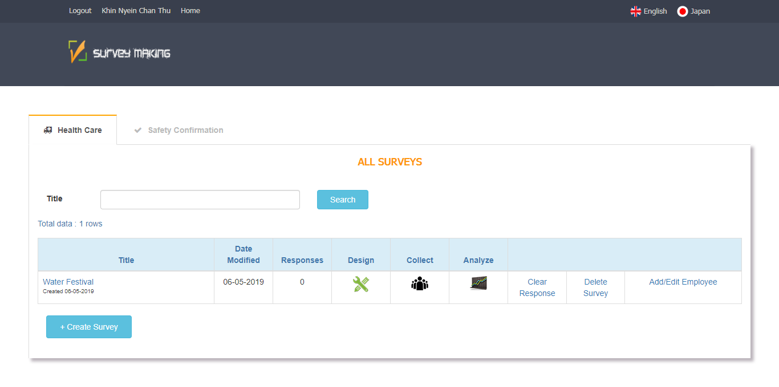
Task: Click the Date Modified column header
Action: click(243, 254)
